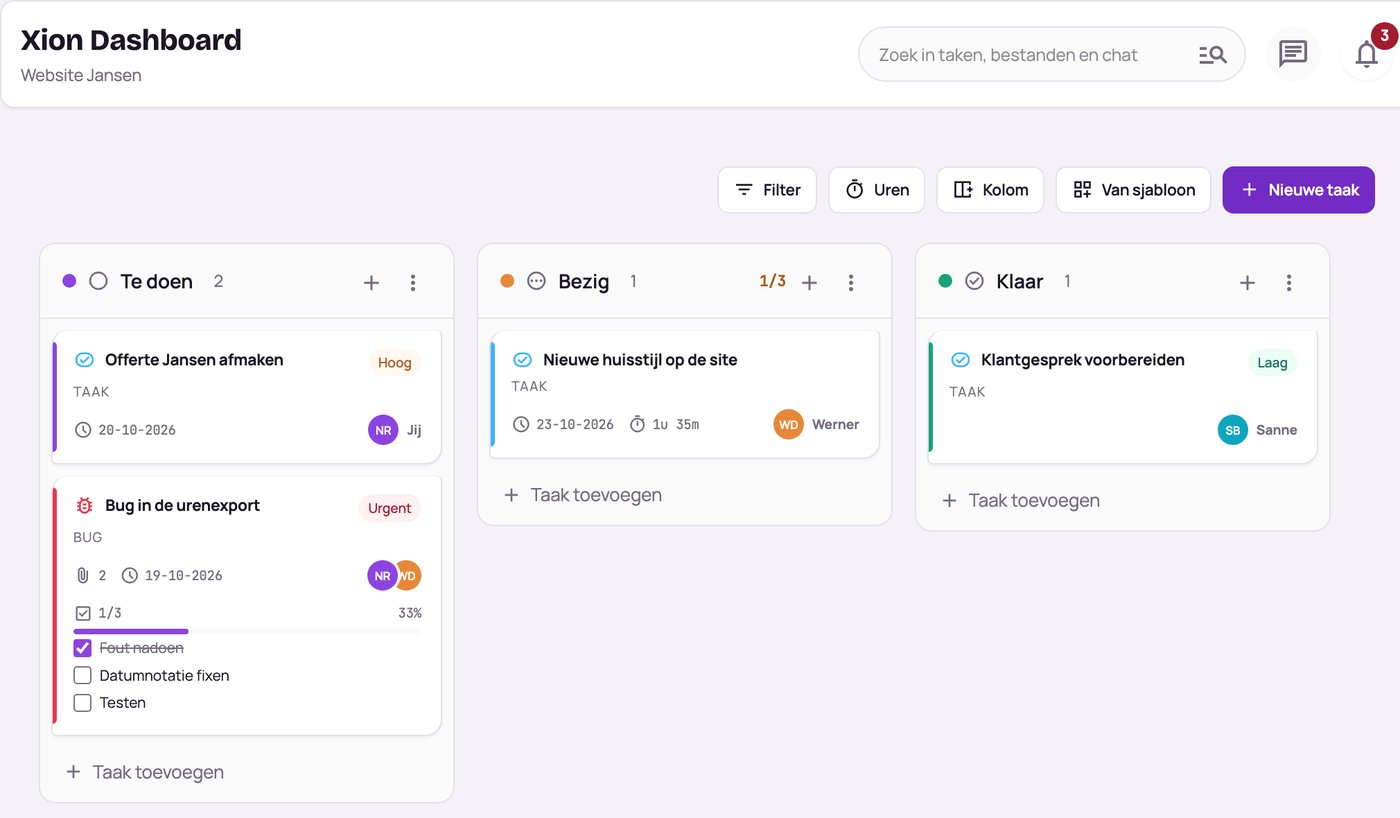1400x818 pixels.
Task: Click the checklist progress bar at 33%
Action: pos(247,631)
